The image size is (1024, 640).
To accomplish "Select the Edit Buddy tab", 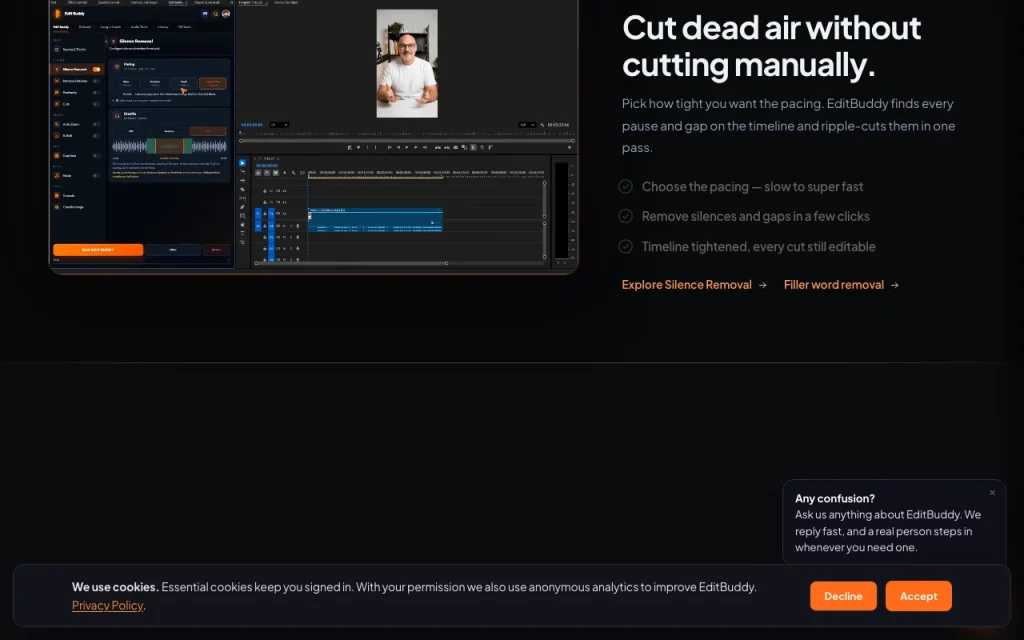I will 61,27.
